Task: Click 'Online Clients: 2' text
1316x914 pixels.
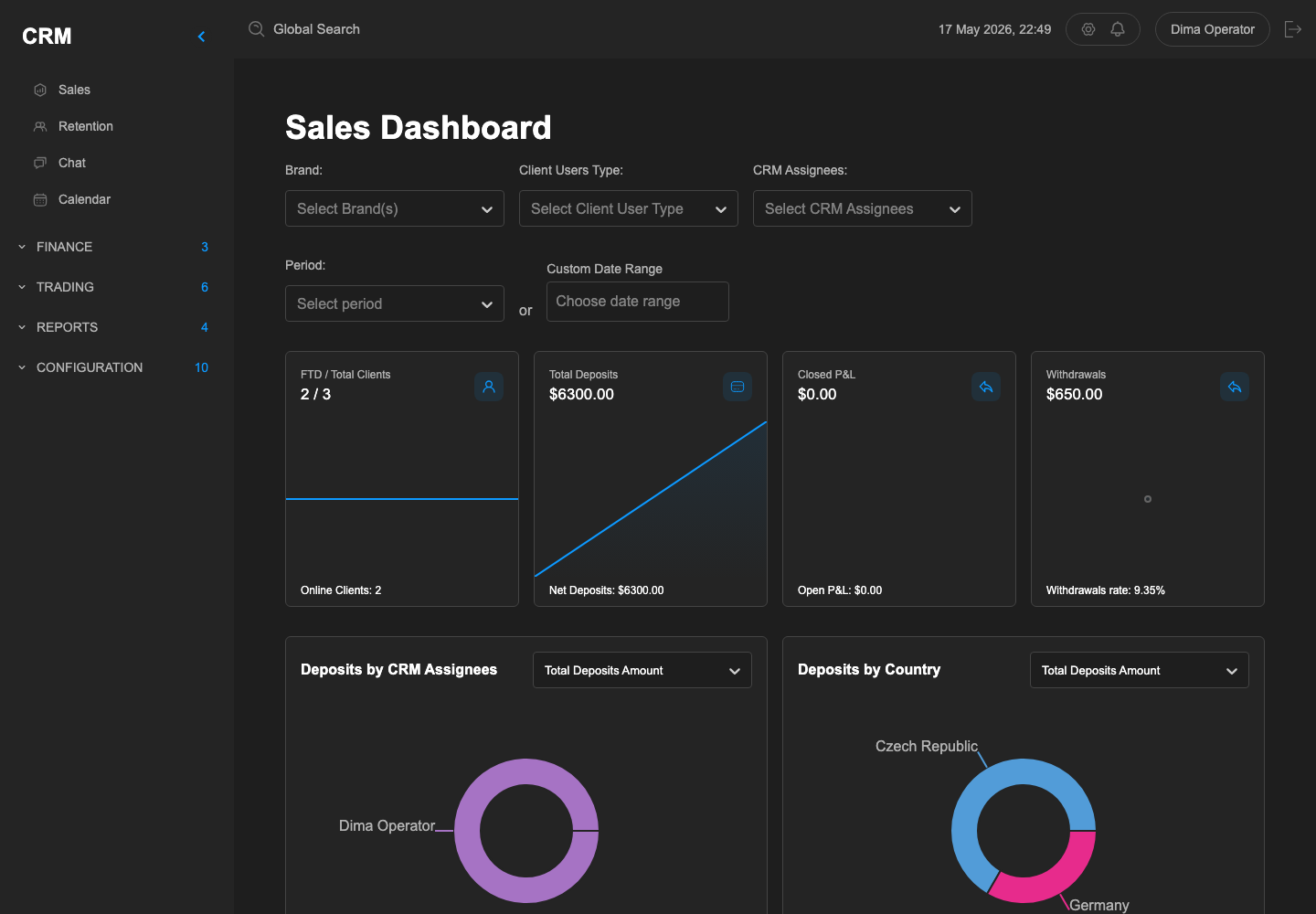Action: [x=341, y=590]
